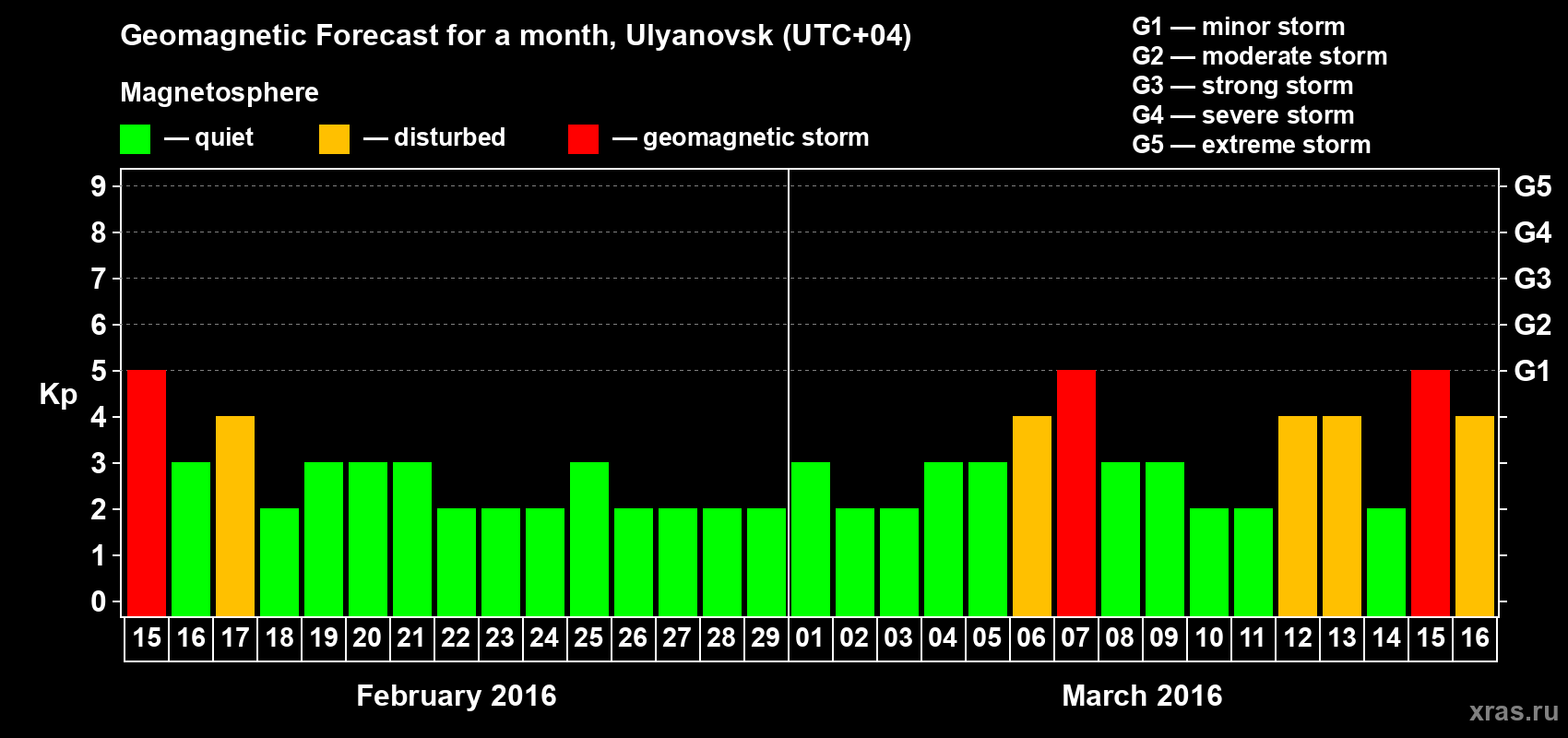Image resolution: width=1568 pixels, height=738 pixels.
Task: Click the 'G3 — strong storm' legend line
Action: tap(1242, 86)
